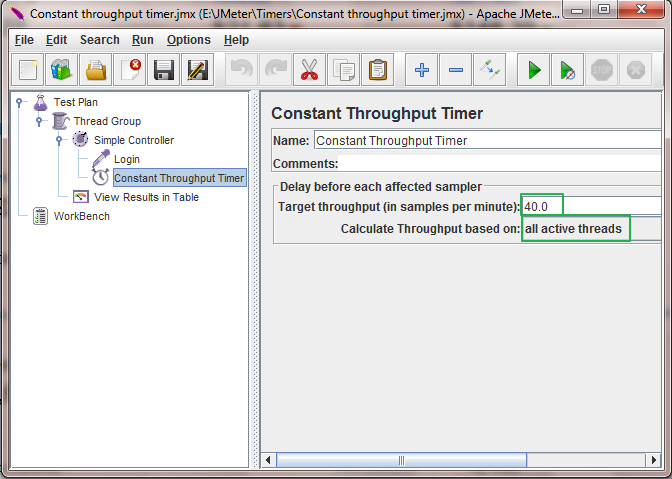The width and height of the screenshot is (672, 479).
Task: Click the Name input field
Action: 488,141
